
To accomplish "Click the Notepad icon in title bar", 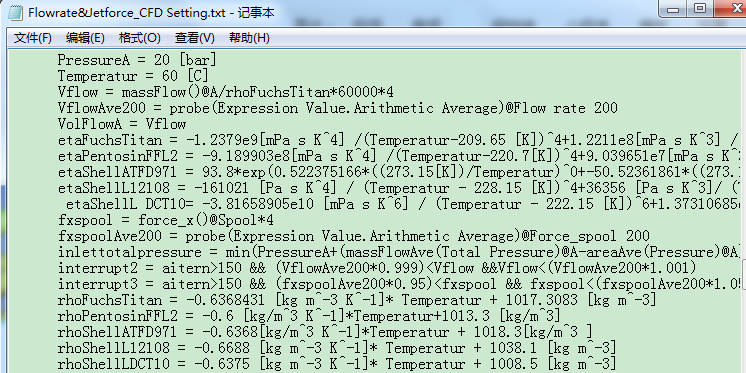I will (x=15, y=12).
